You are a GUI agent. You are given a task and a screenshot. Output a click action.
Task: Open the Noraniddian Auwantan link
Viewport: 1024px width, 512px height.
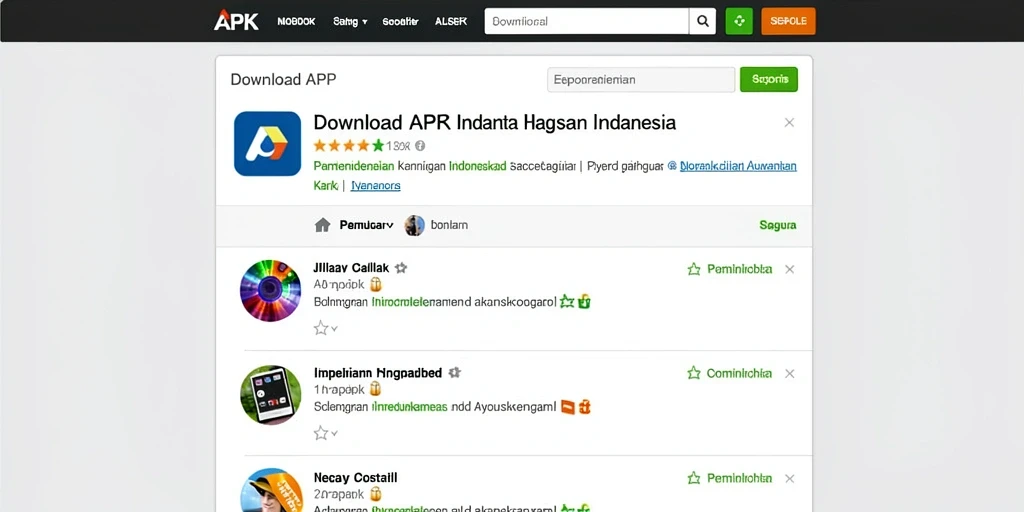click(x=738, y=166)
